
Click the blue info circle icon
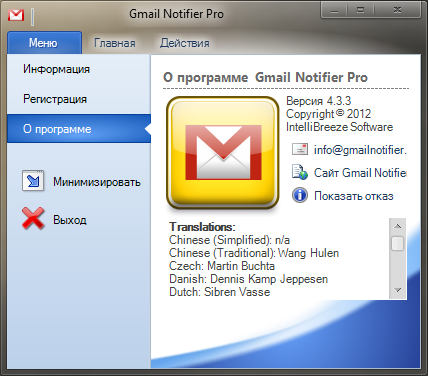300,195
